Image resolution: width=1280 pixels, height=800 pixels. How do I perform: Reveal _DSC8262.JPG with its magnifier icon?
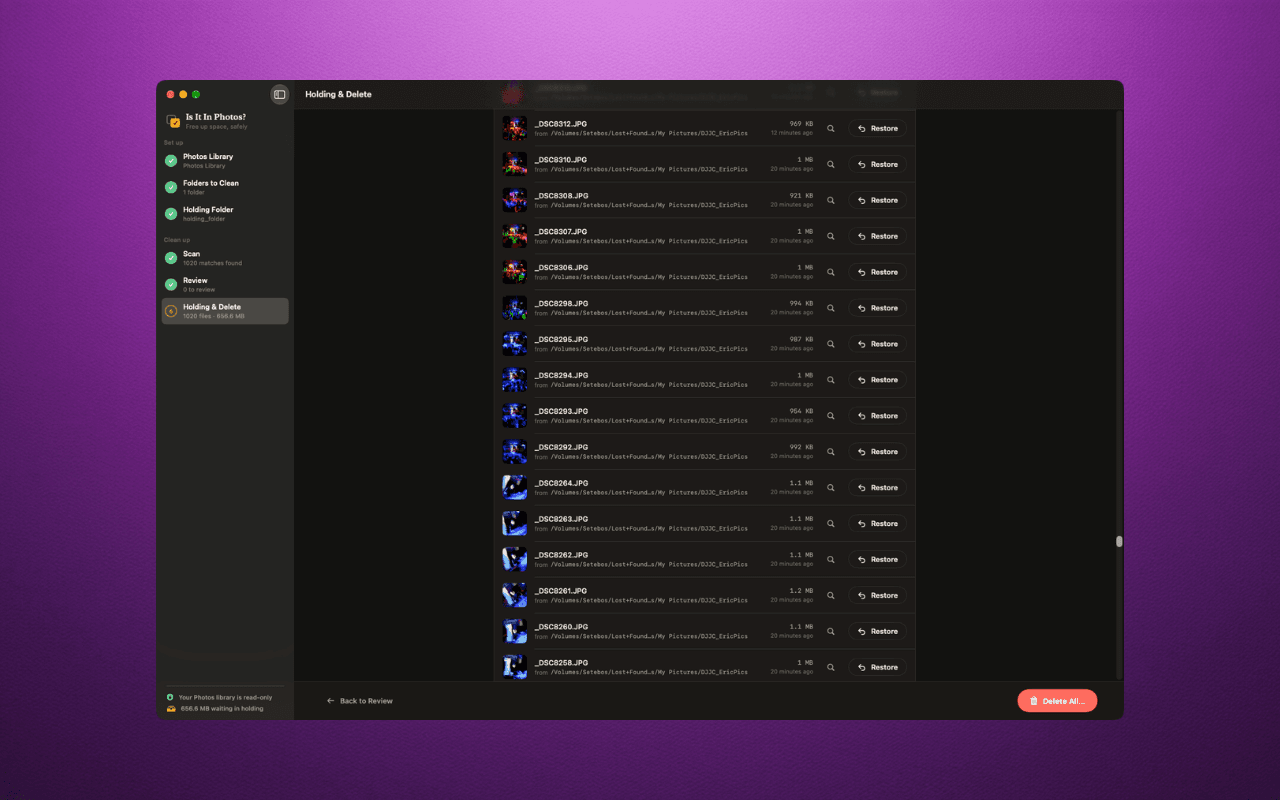(830, 560)
